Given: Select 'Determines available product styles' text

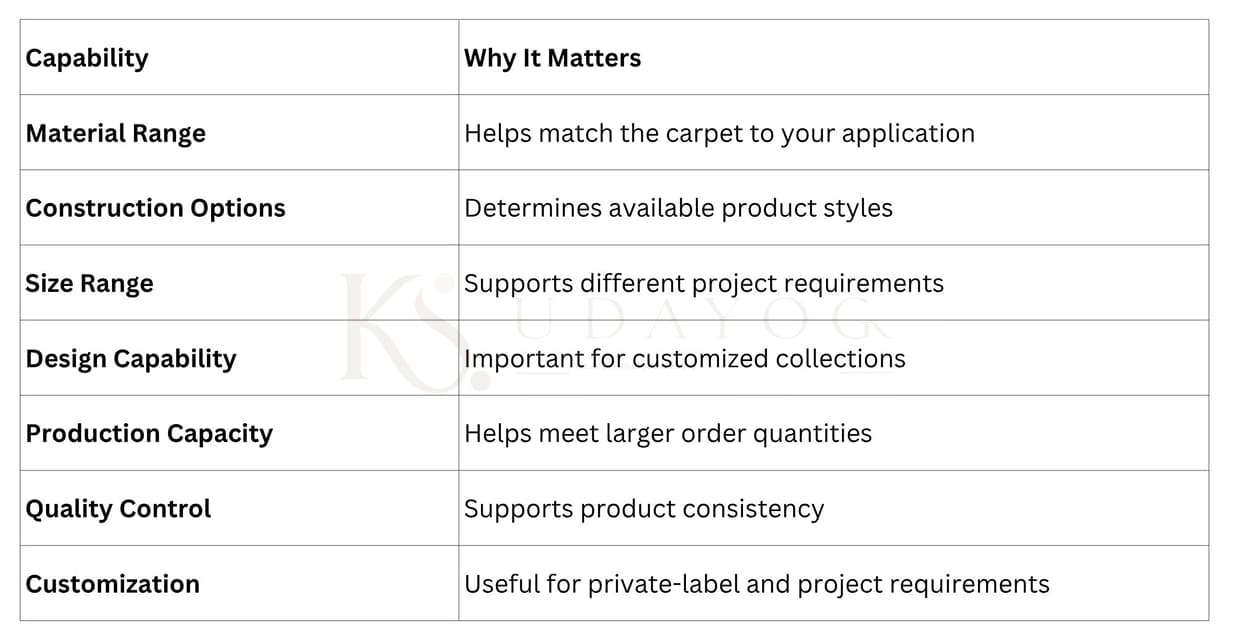Looking at the screenshot, I should click(x=678, y=209).
